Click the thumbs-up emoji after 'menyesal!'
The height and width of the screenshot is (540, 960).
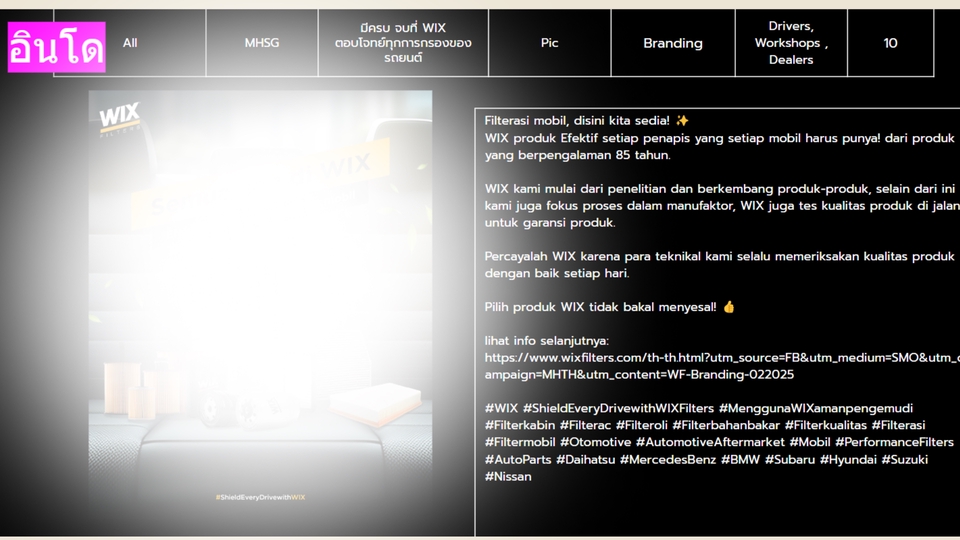[729, 307]
